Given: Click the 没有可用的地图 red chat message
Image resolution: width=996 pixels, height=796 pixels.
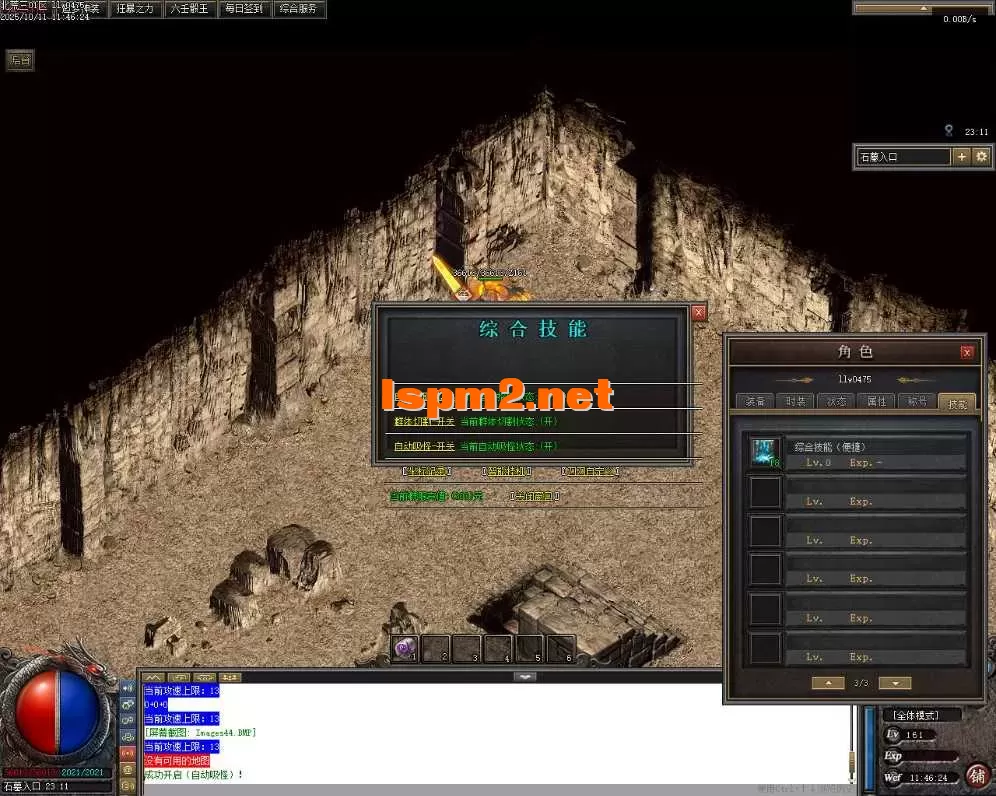Looking at the screenshot, I should [x=177, y=760].
